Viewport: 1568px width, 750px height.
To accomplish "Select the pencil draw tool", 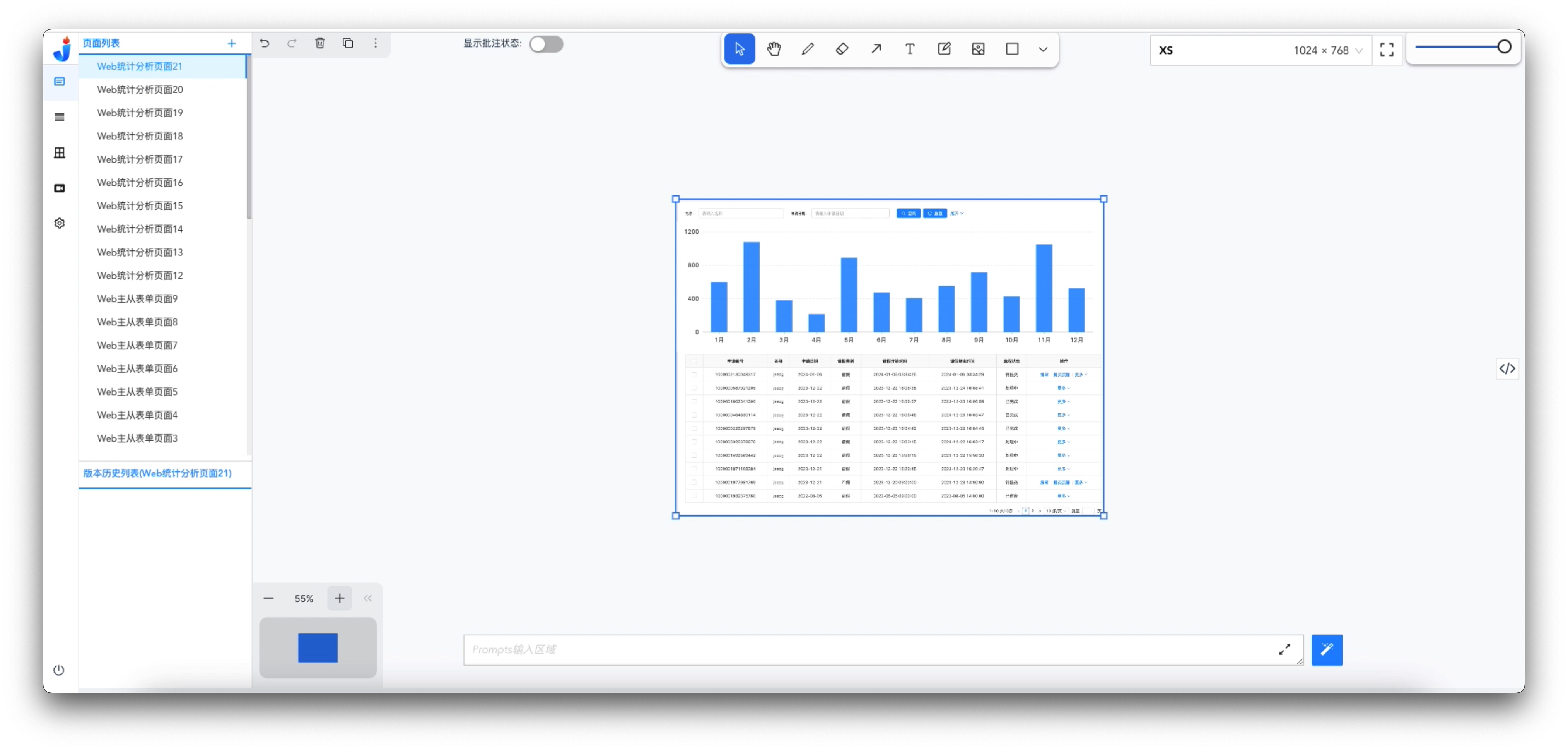I will (x=808, y=49).
